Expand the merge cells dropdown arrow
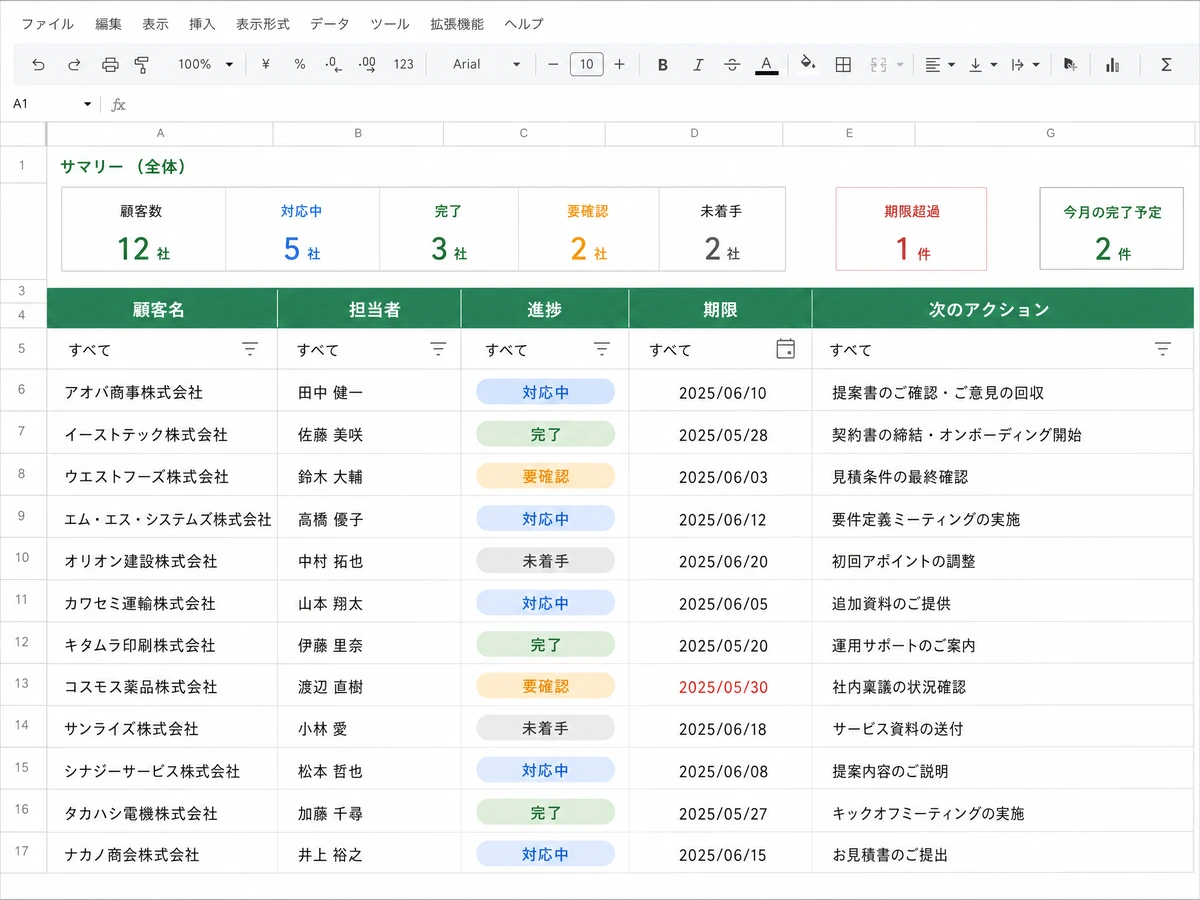 pyautogui.click(x=900, y=65)
